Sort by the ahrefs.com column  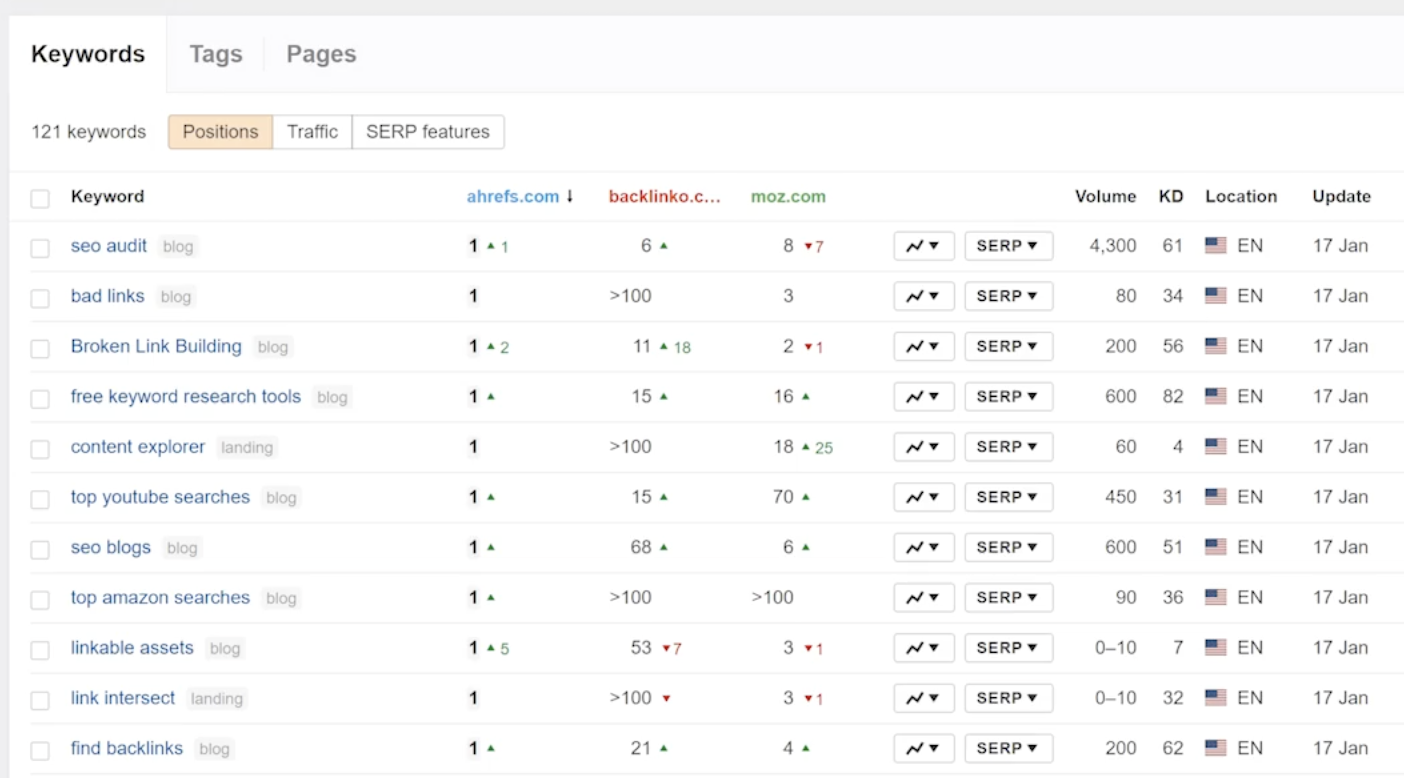[x=520, y=197]
